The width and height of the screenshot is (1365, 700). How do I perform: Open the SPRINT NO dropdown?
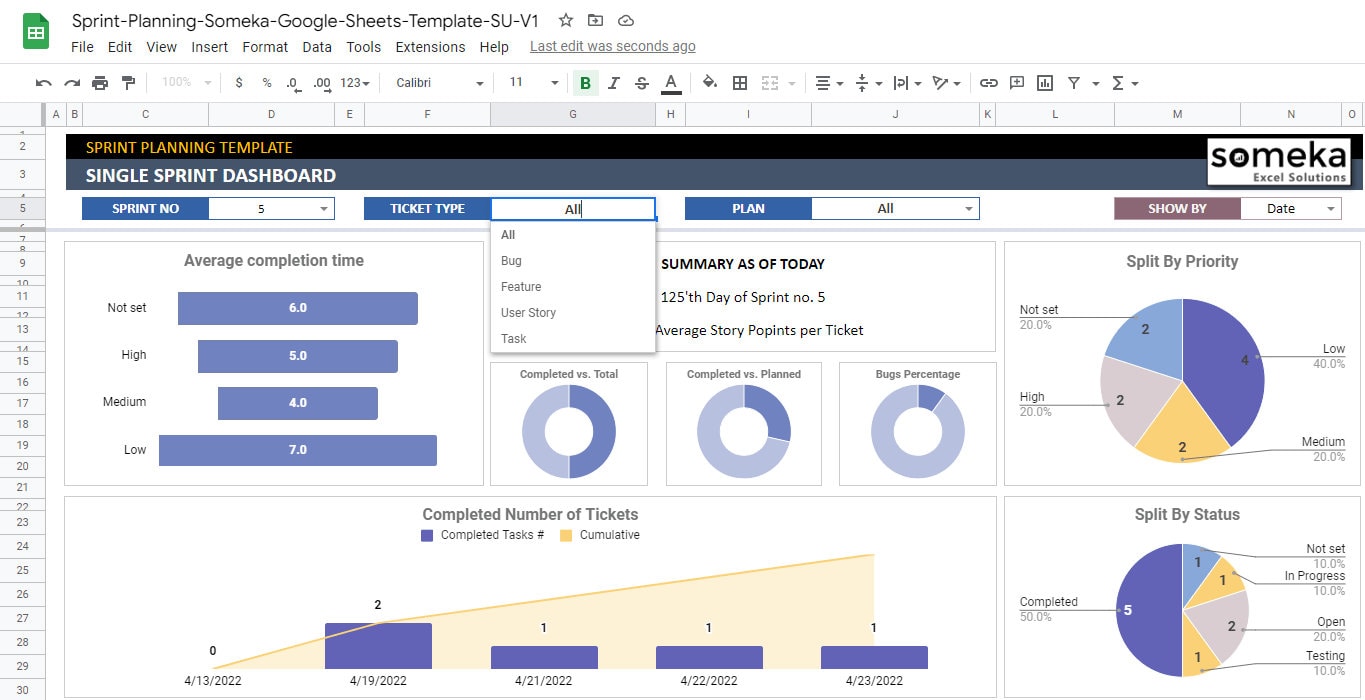click(323, 208)
